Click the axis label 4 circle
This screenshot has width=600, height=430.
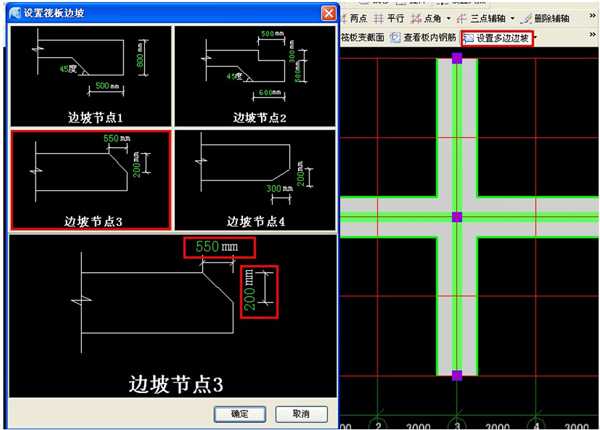[x=536, y=423]
